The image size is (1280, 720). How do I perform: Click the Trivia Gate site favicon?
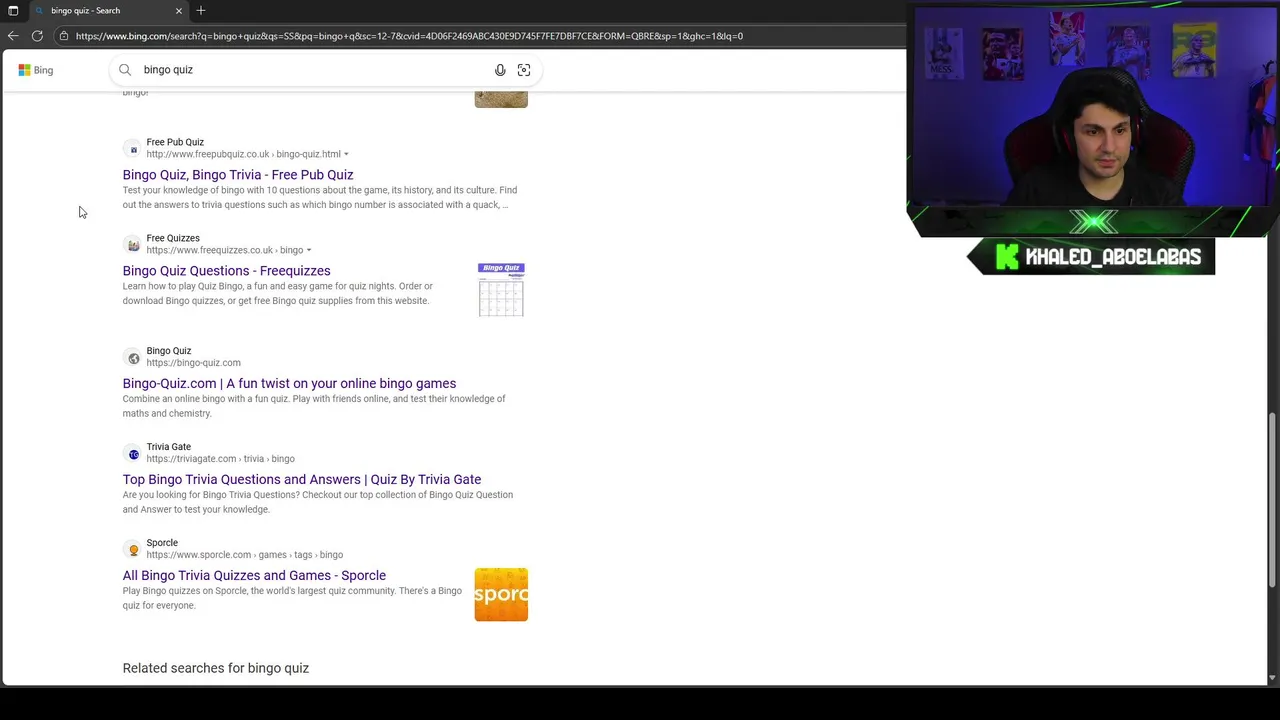(x=133, y=454)
